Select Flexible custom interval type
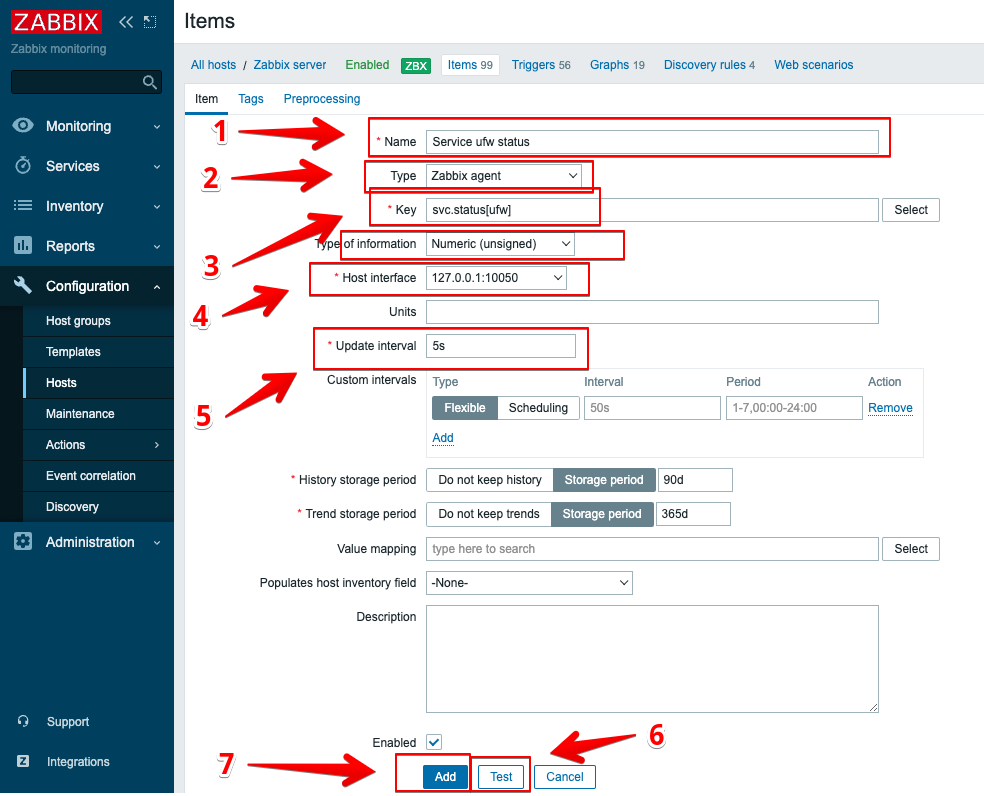984x796 pixels. pos(464,408)
